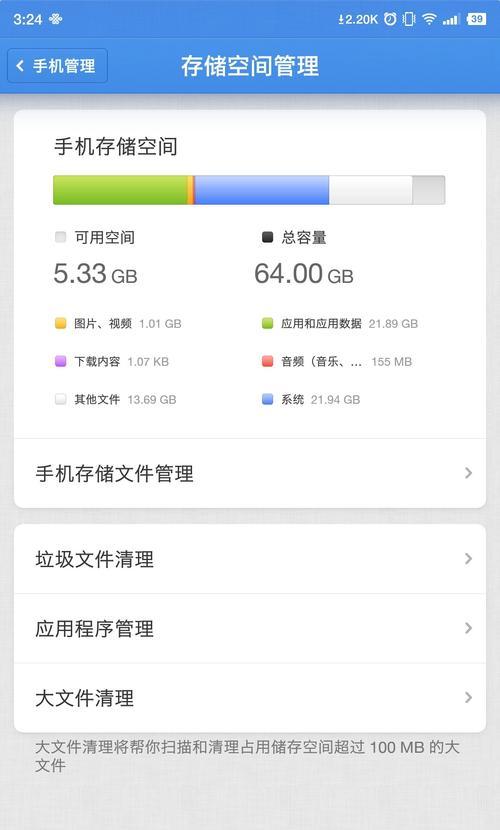Tap the green 应用和应用数据 legend square
The width and height of the screenshot is (500, 830).
coord(267,323)
